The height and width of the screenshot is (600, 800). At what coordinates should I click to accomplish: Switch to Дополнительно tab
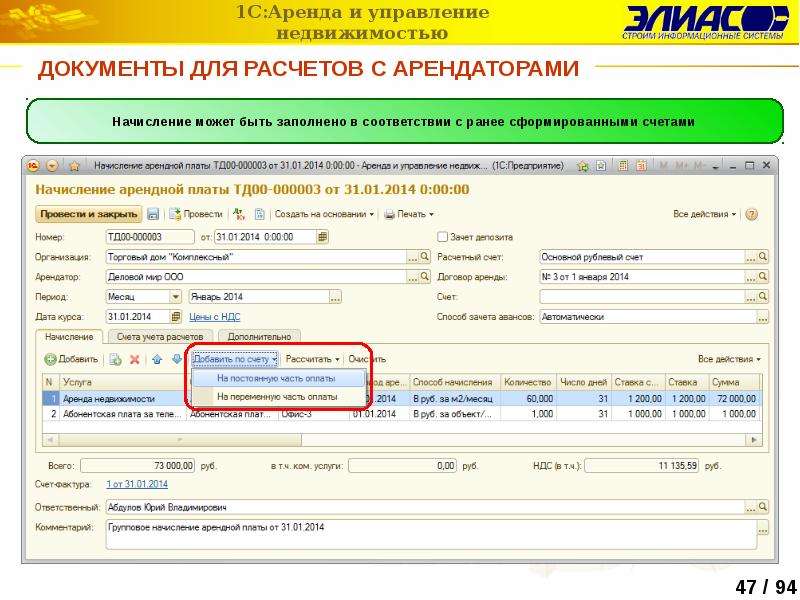(259, 337)
